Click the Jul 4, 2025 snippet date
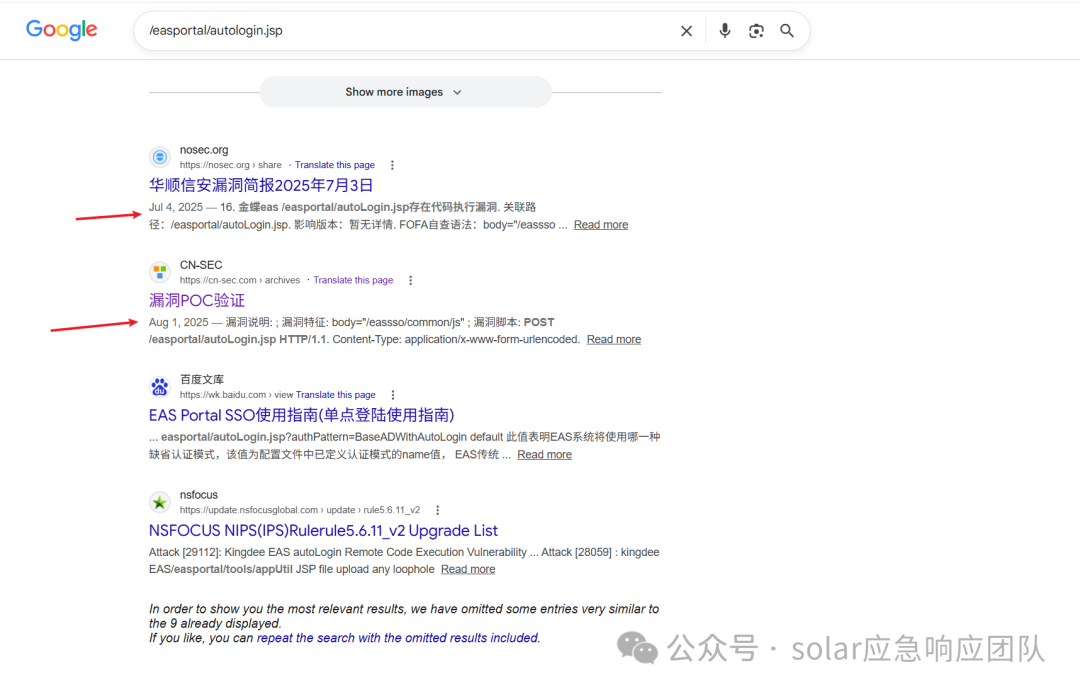1080x692 pixels. (x=176, y=207)
